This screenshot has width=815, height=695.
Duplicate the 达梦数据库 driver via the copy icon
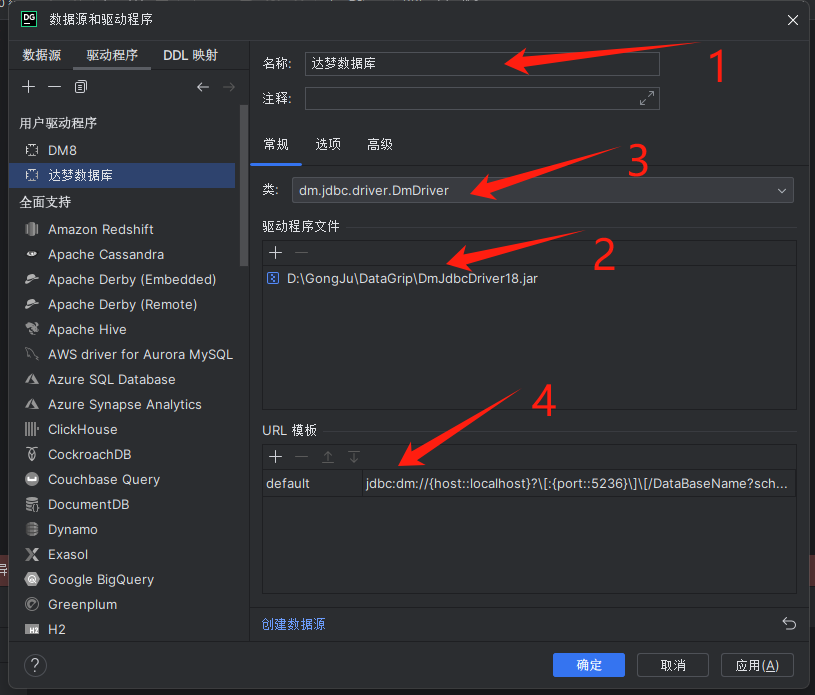[x=83, y=87]
